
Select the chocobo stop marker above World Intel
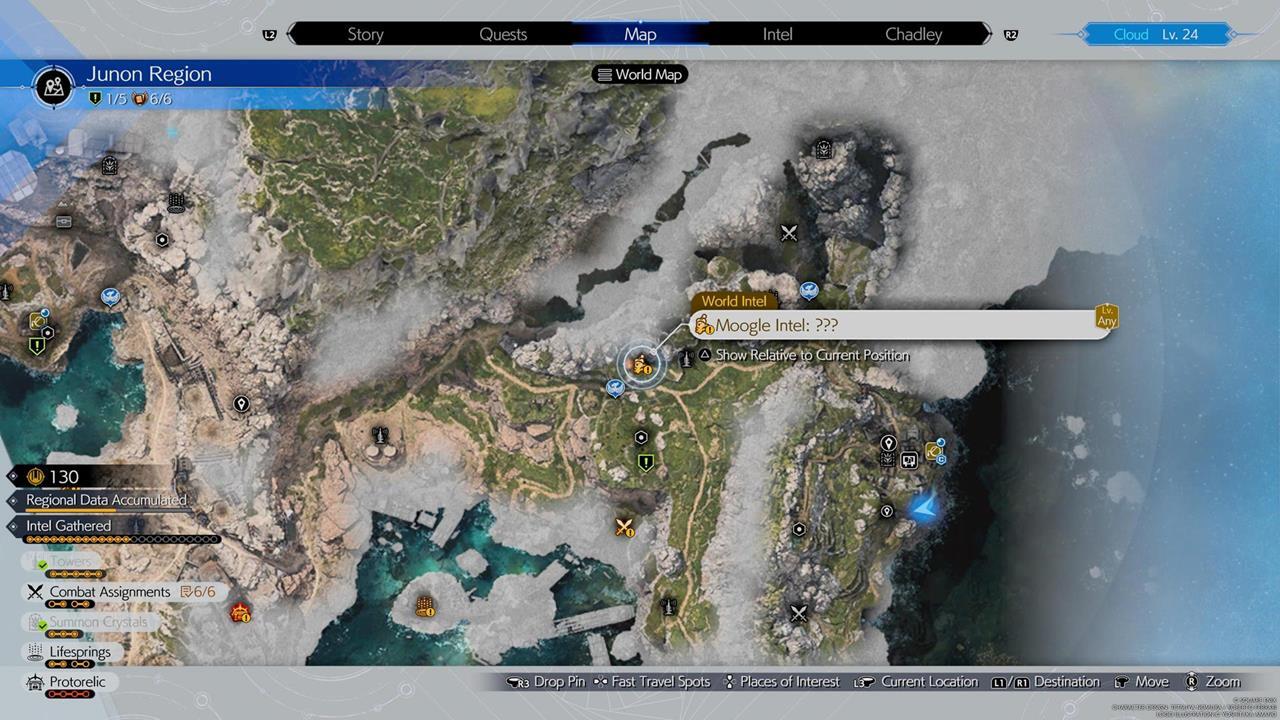809,291
